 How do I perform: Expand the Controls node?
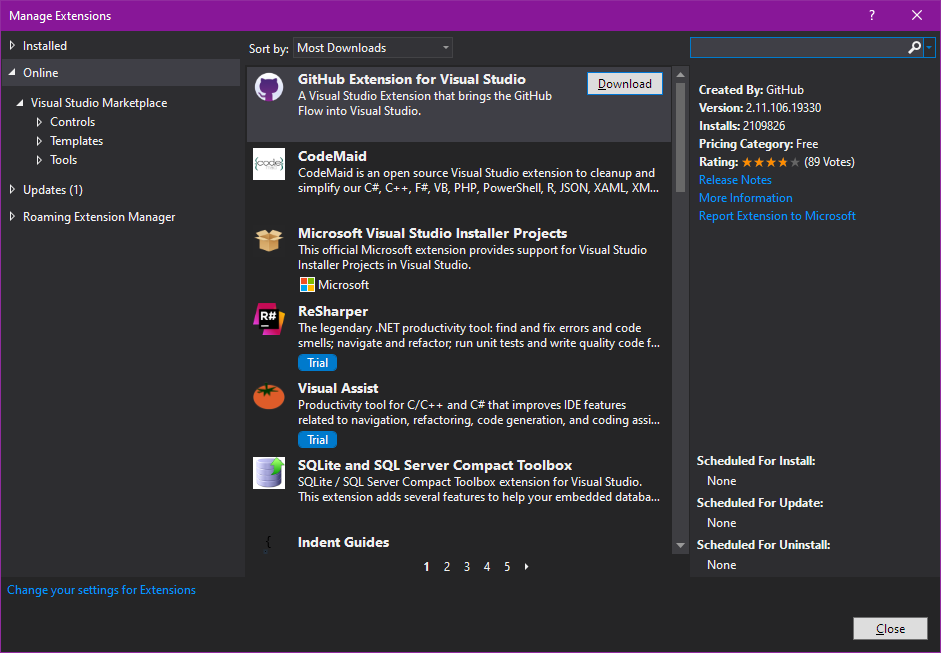tap(39, 122)
